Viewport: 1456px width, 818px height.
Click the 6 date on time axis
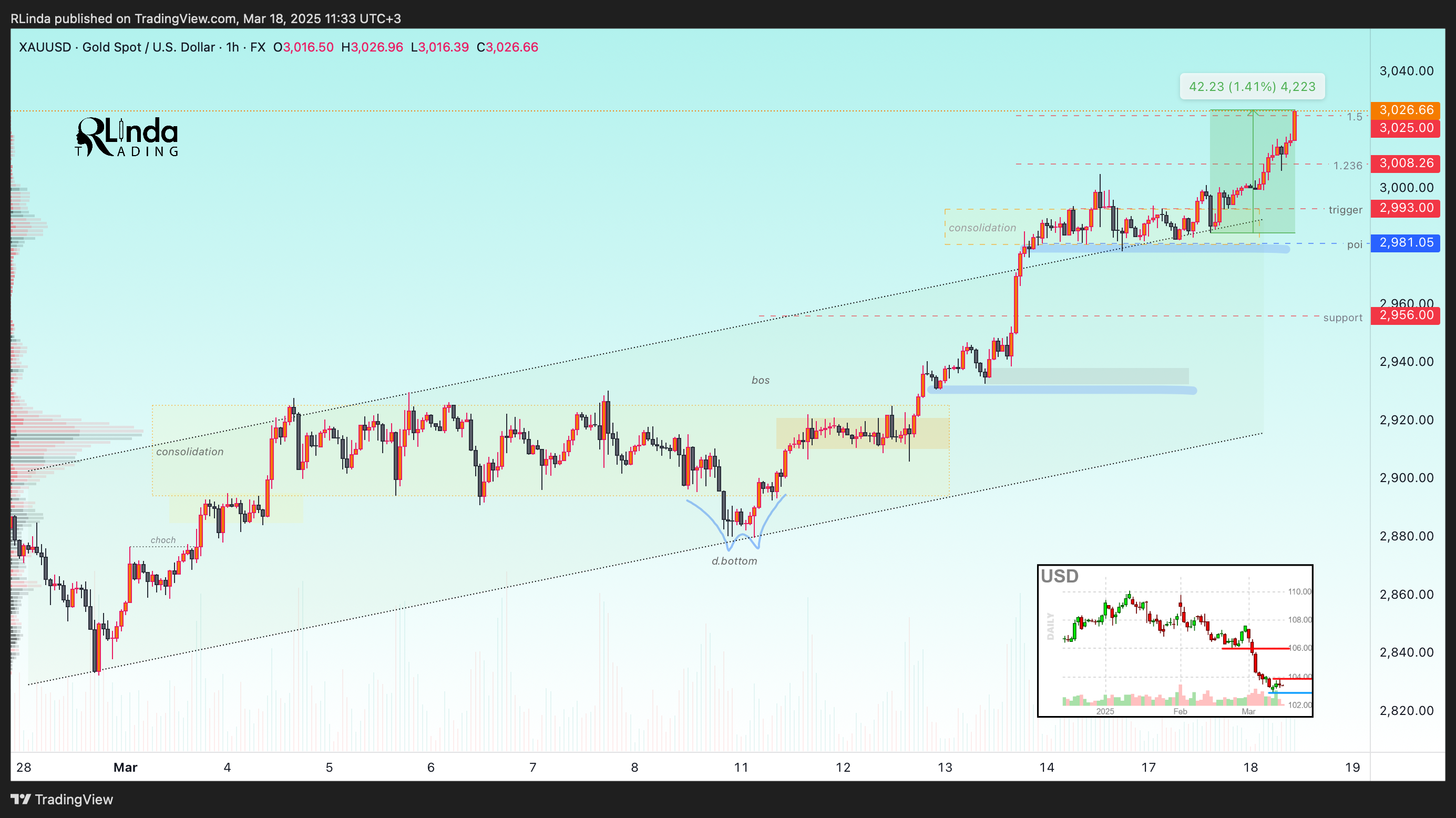click(430, 768)
